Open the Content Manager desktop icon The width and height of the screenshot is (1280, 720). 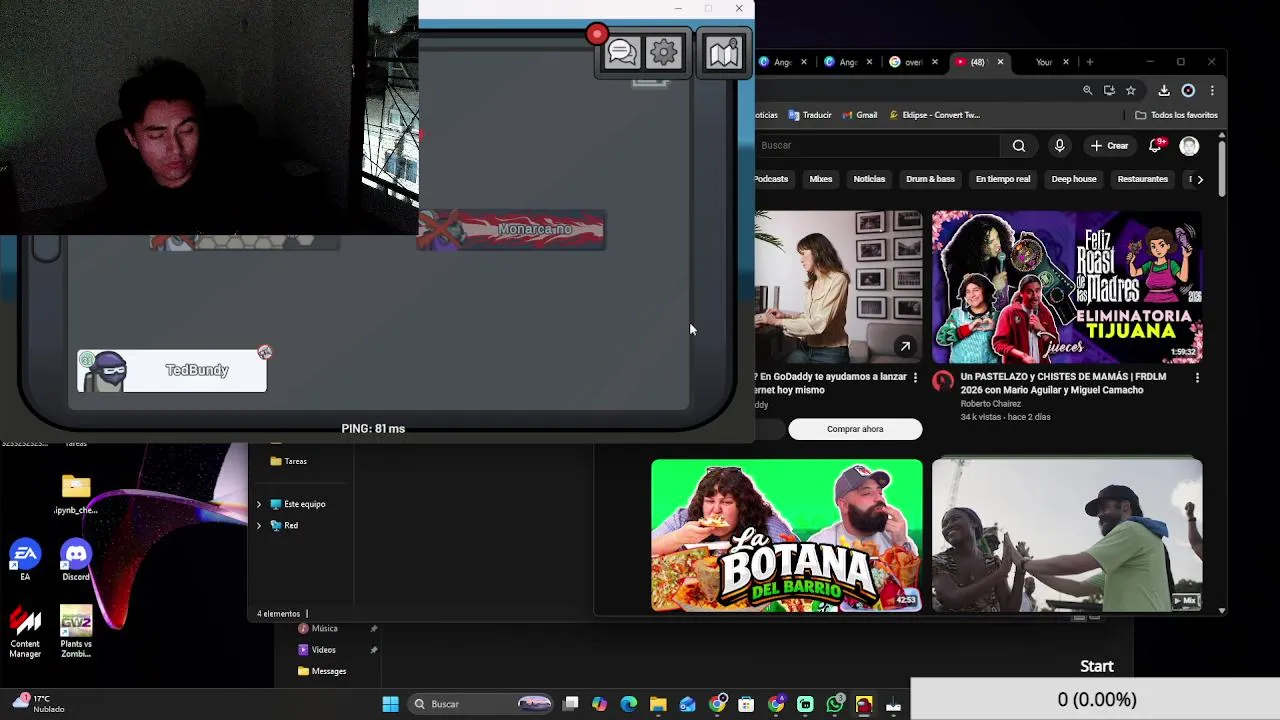click(25, 632)
